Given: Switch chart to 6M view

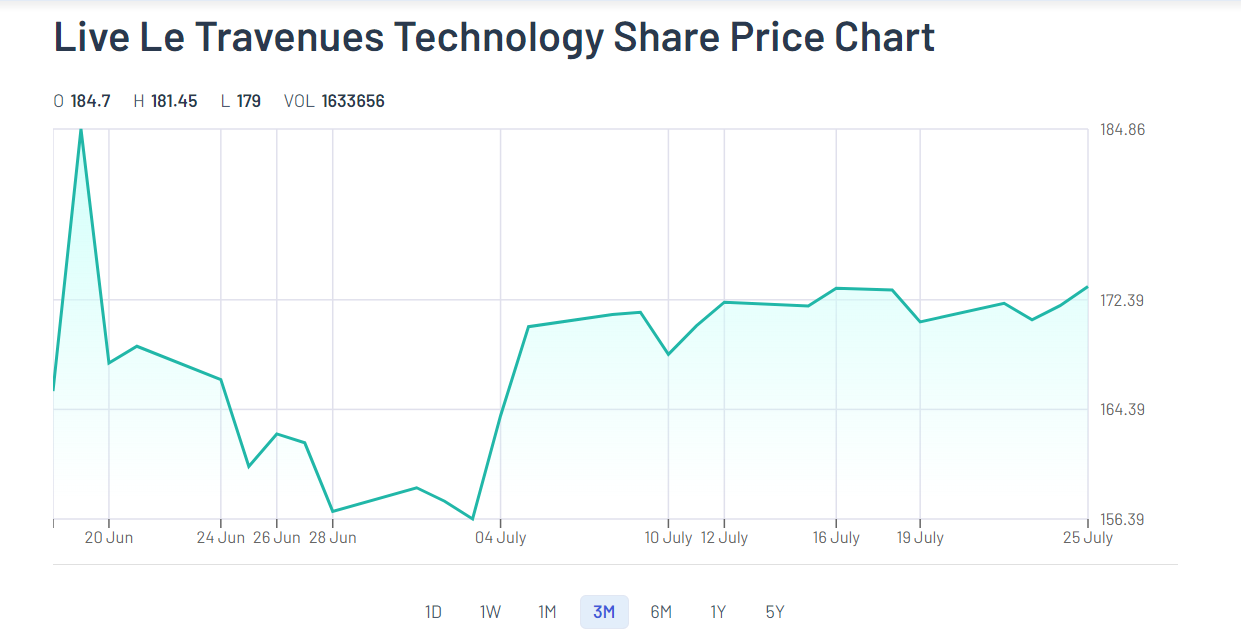Looking at the screenshot, I should coord(661,612).
